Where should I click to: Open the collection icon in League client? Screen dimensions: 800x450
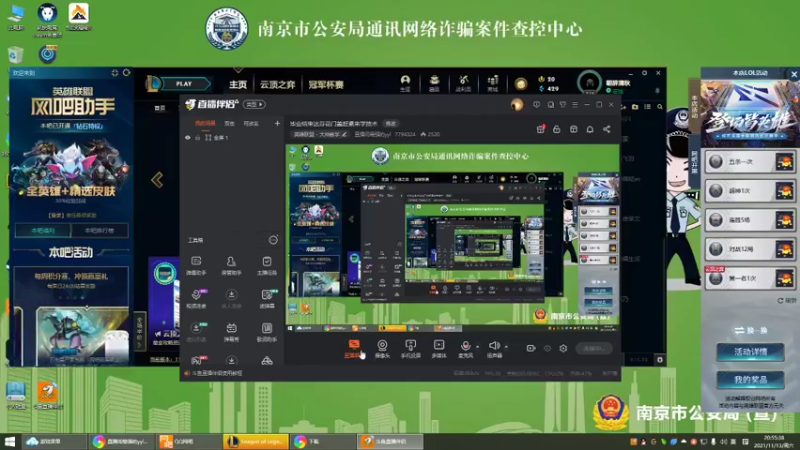click(x=434, y=83)
